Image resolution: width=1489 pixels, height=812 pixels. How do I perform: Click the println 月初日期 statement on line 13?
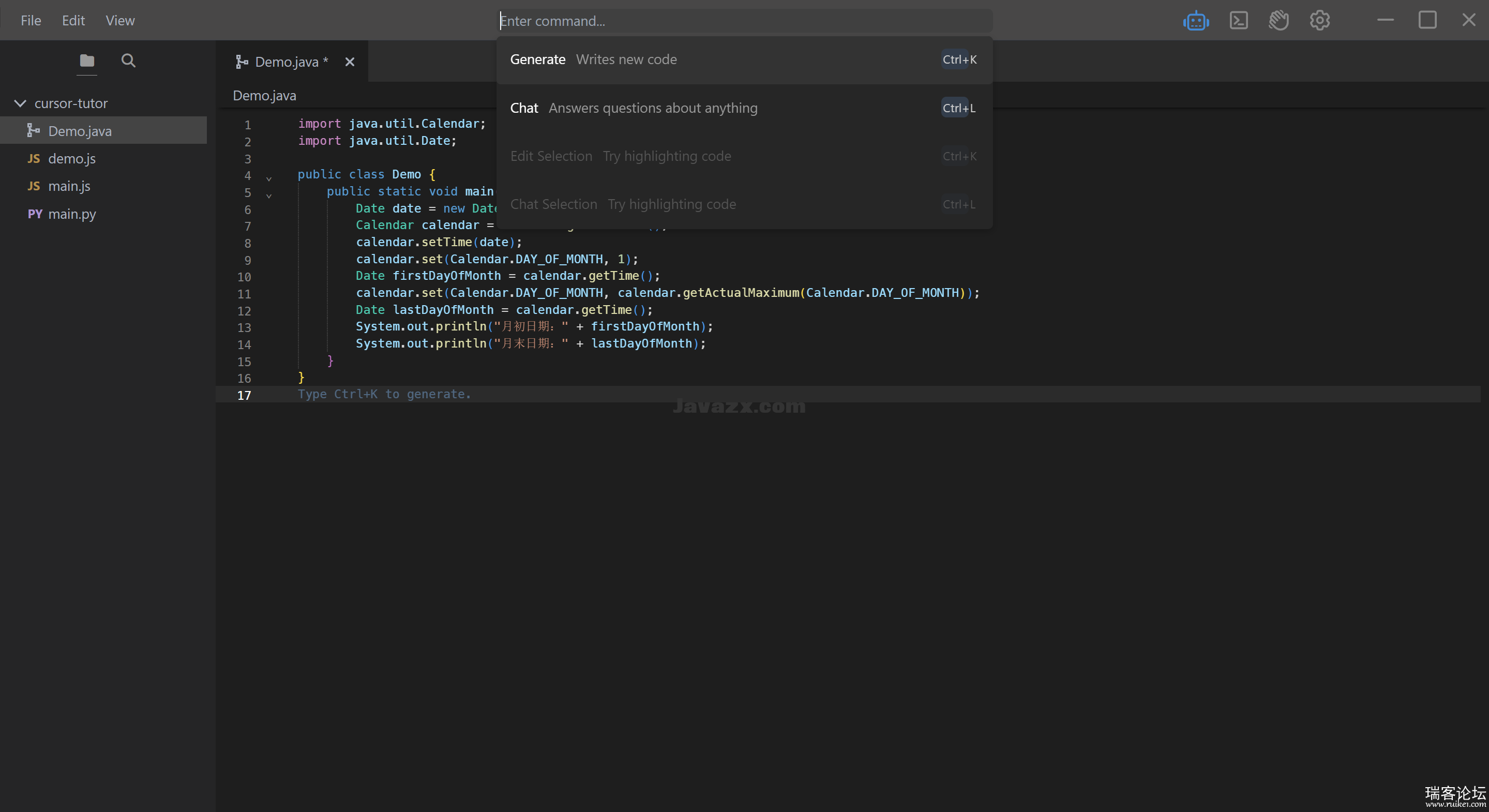(535, 326)
